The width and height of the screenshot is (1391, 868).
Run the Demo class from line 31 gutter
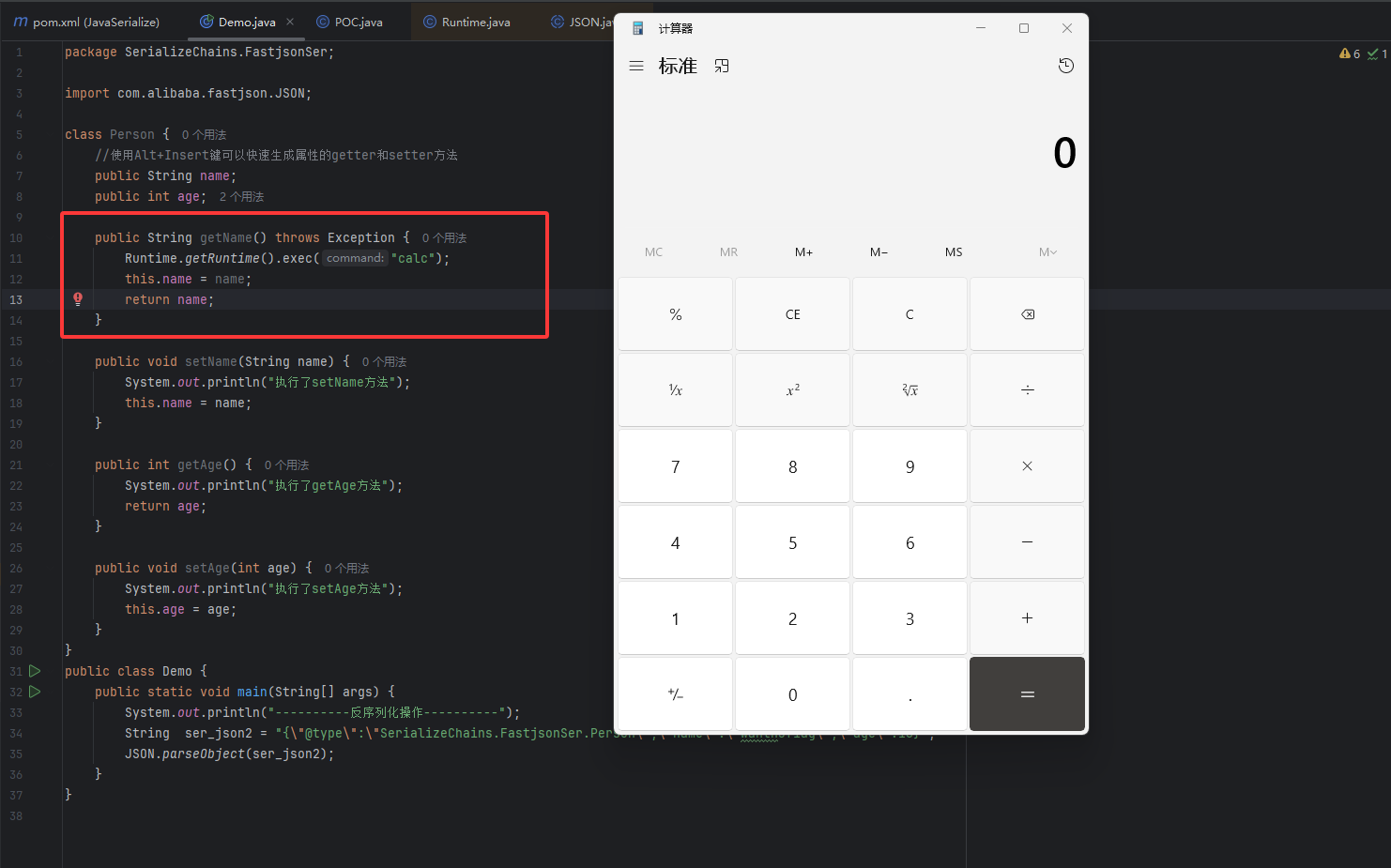pyautogui.click(x=35, y=671)
